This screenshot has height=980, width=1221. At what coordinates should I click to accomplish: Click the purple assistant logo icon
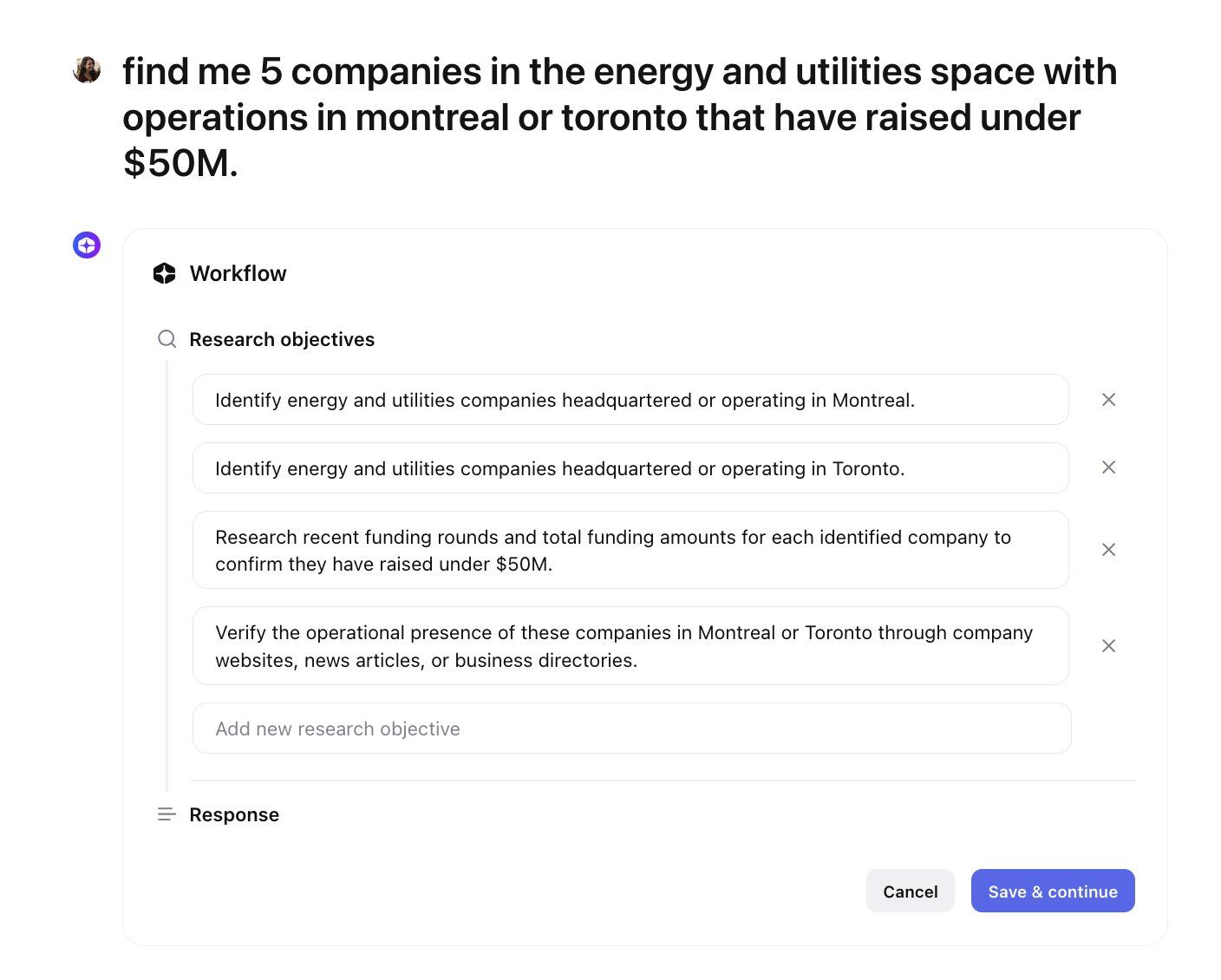tap(87, 245)
